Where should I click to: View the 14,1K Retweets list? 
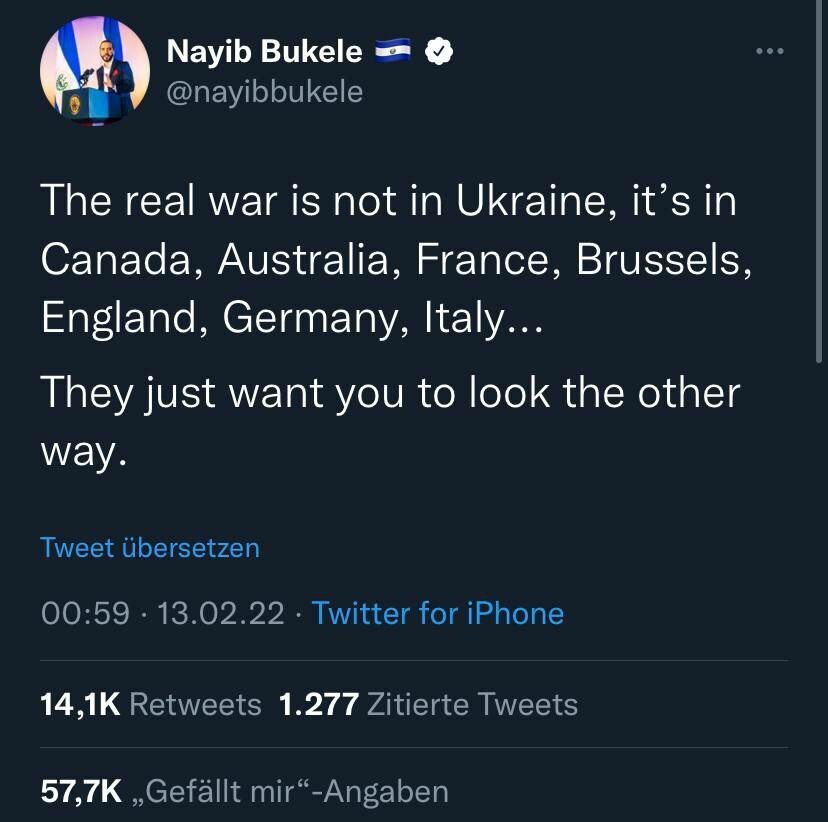pos(151,704)
